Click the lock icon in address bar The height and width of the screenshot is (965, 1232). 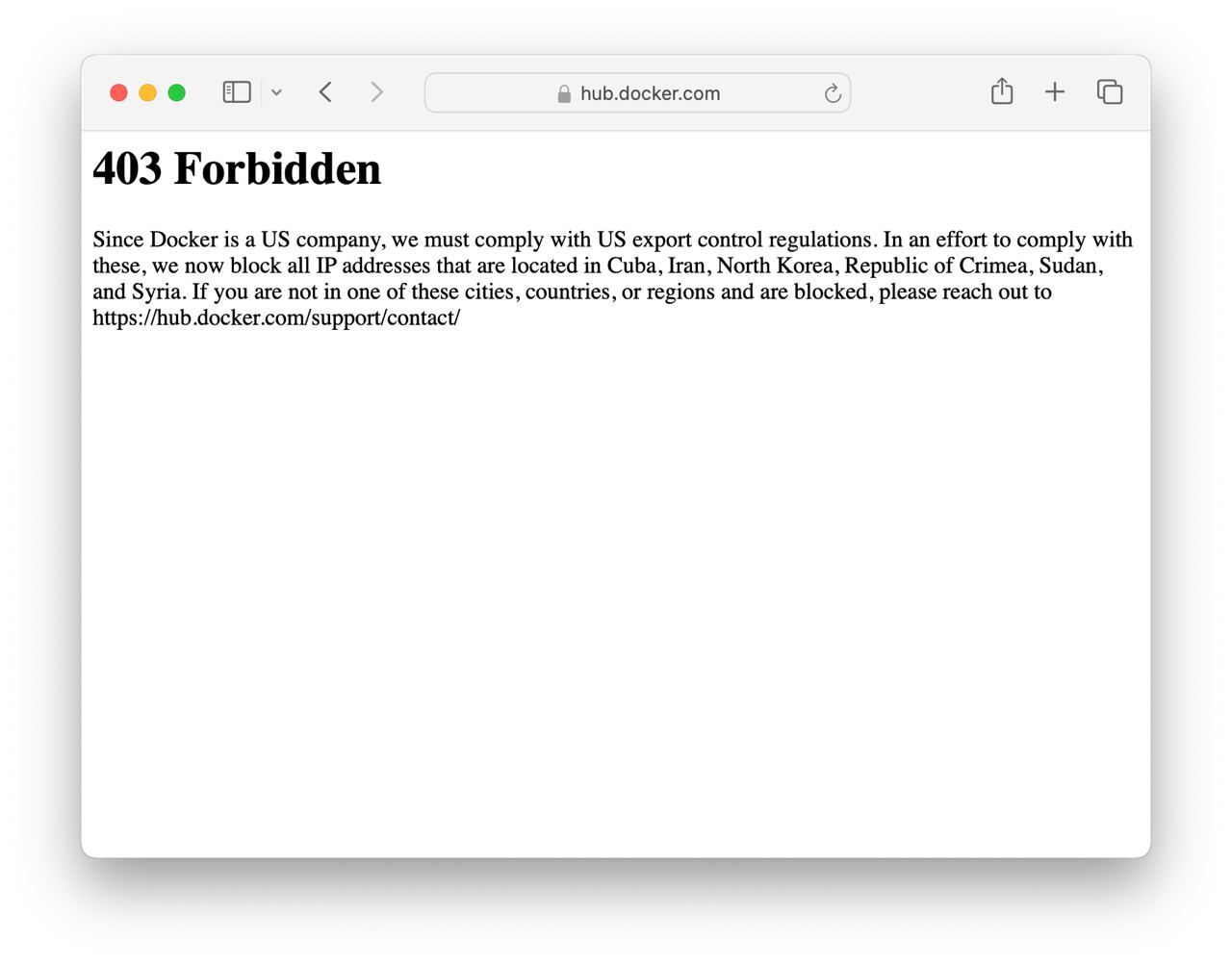(x=564, y=93)
